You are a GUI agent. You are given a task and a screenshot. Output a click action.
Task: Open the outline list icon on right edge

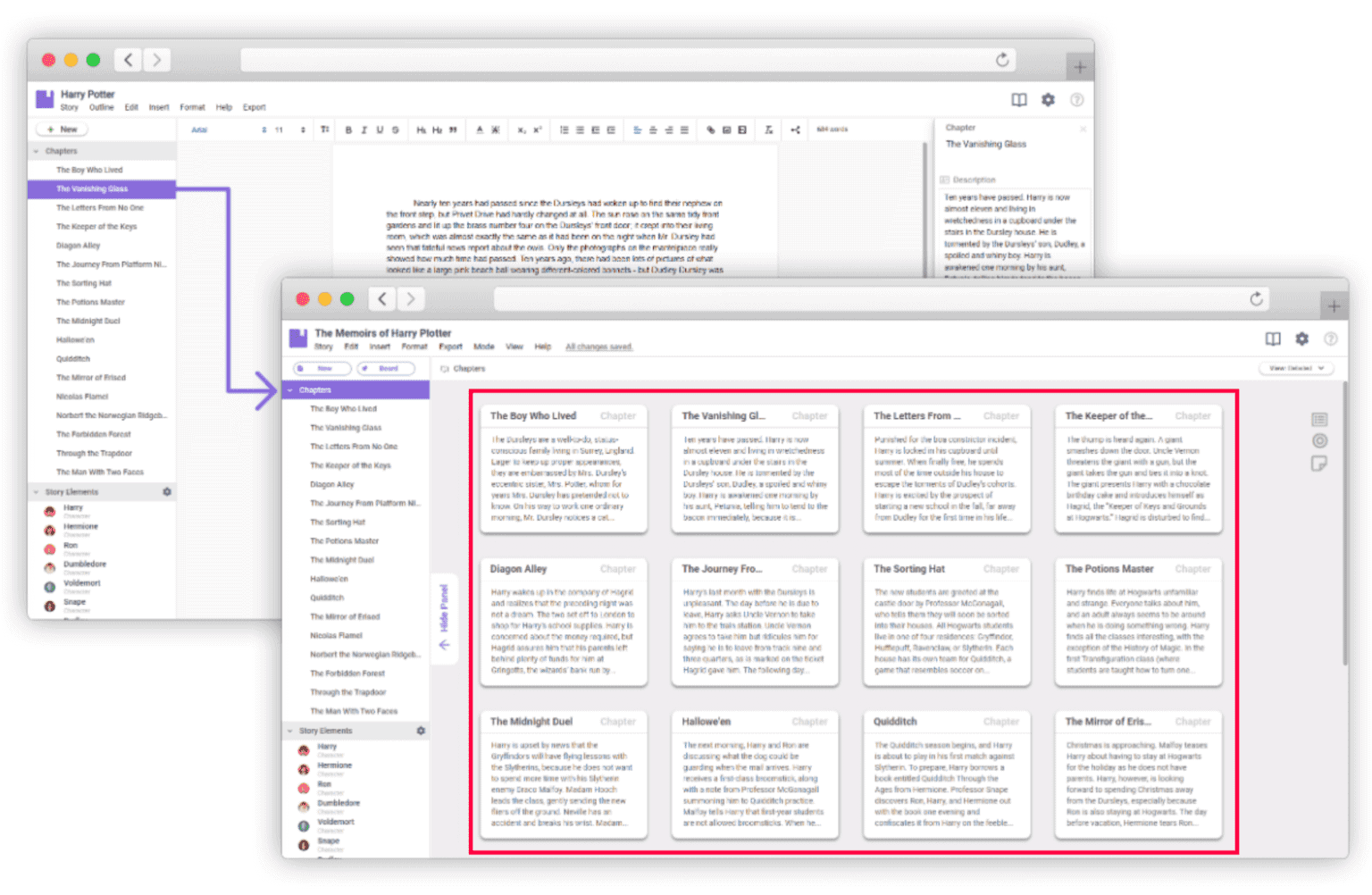pos(1319,419)
